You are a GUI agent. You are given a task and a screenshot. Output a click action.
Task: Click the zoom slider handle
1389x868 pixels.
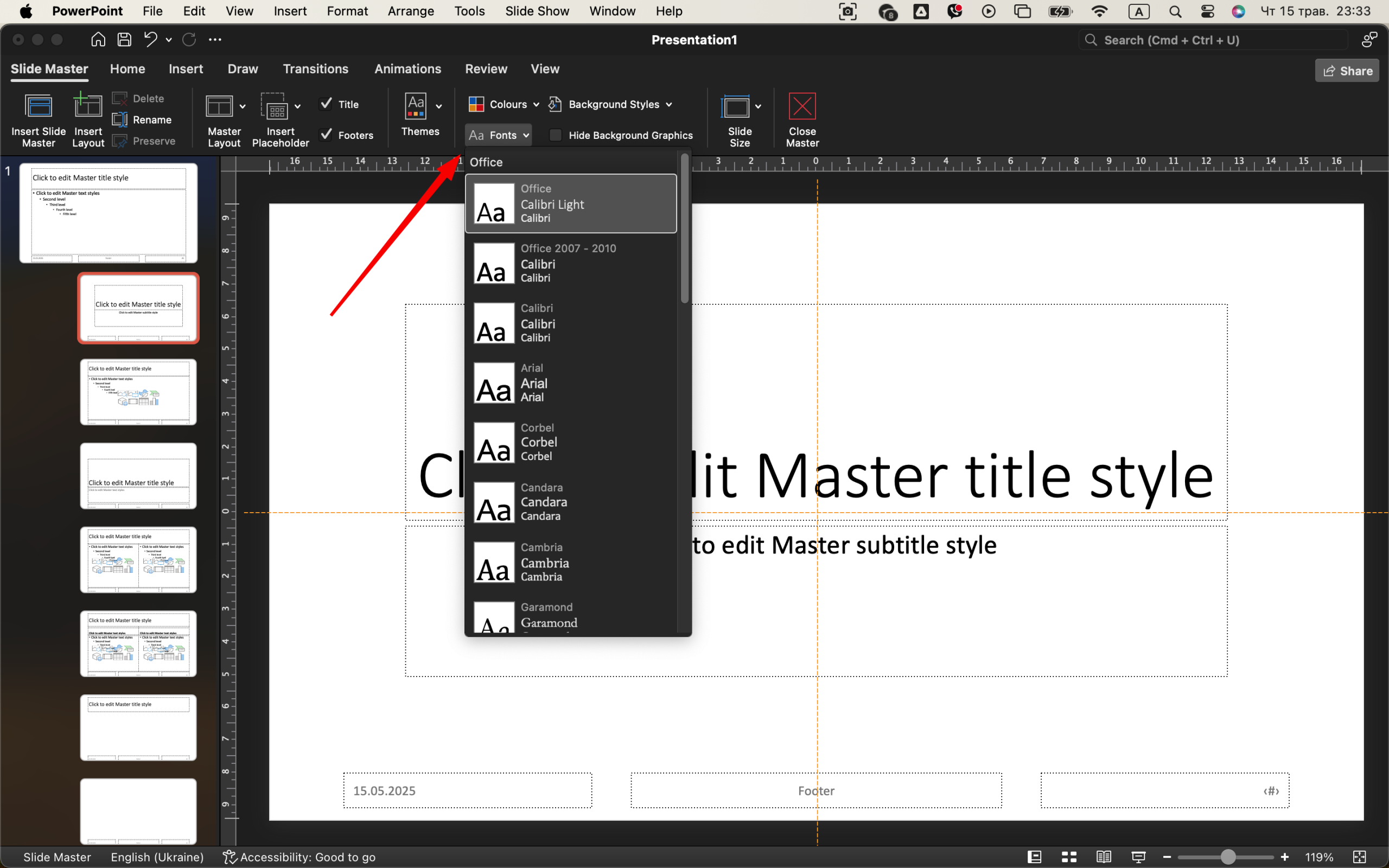[1228, 857]
